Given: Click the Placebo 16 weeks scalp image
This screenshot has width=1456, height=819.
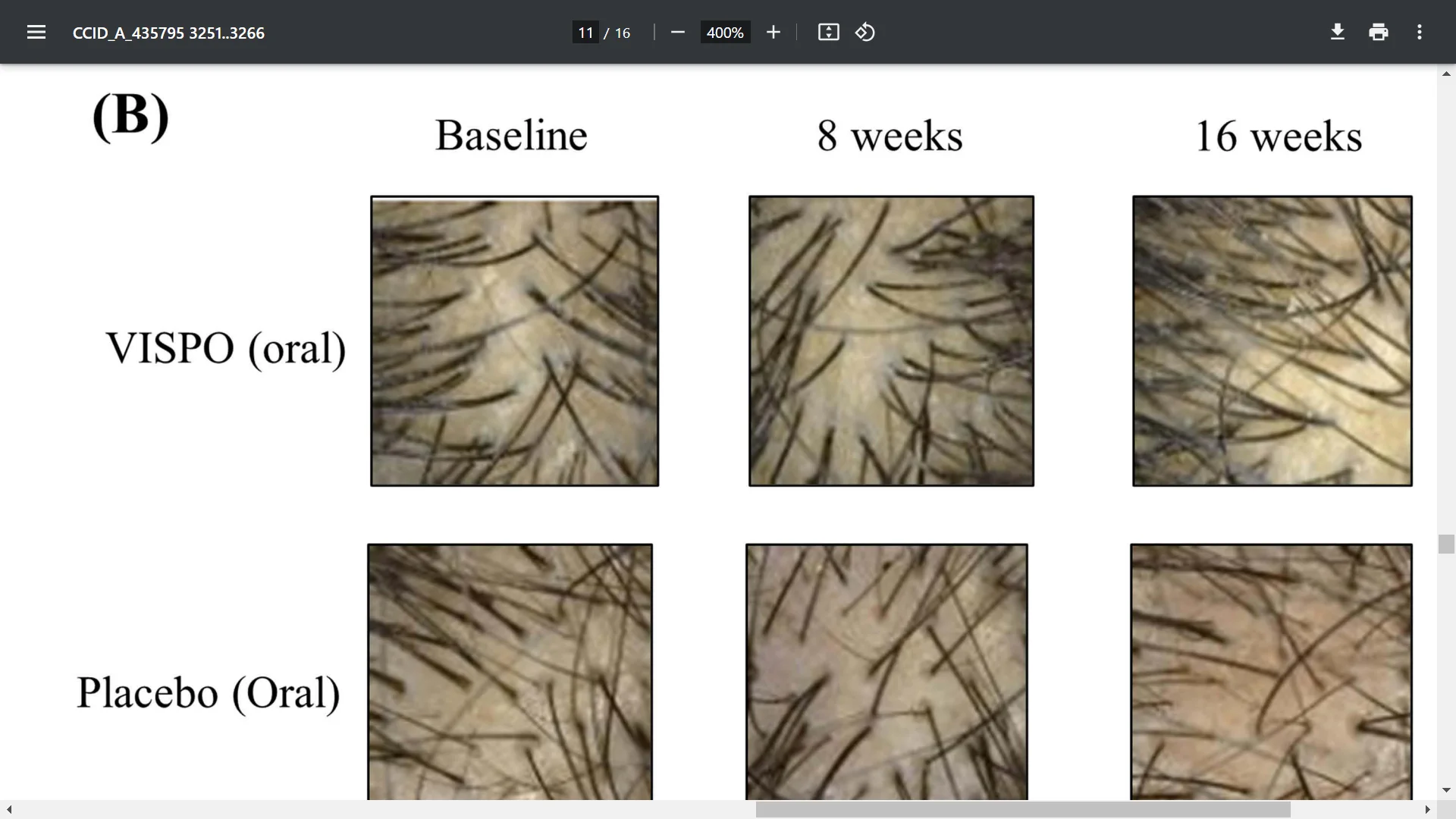Looking at the screenshot, I should click(x=1271, y=672).
